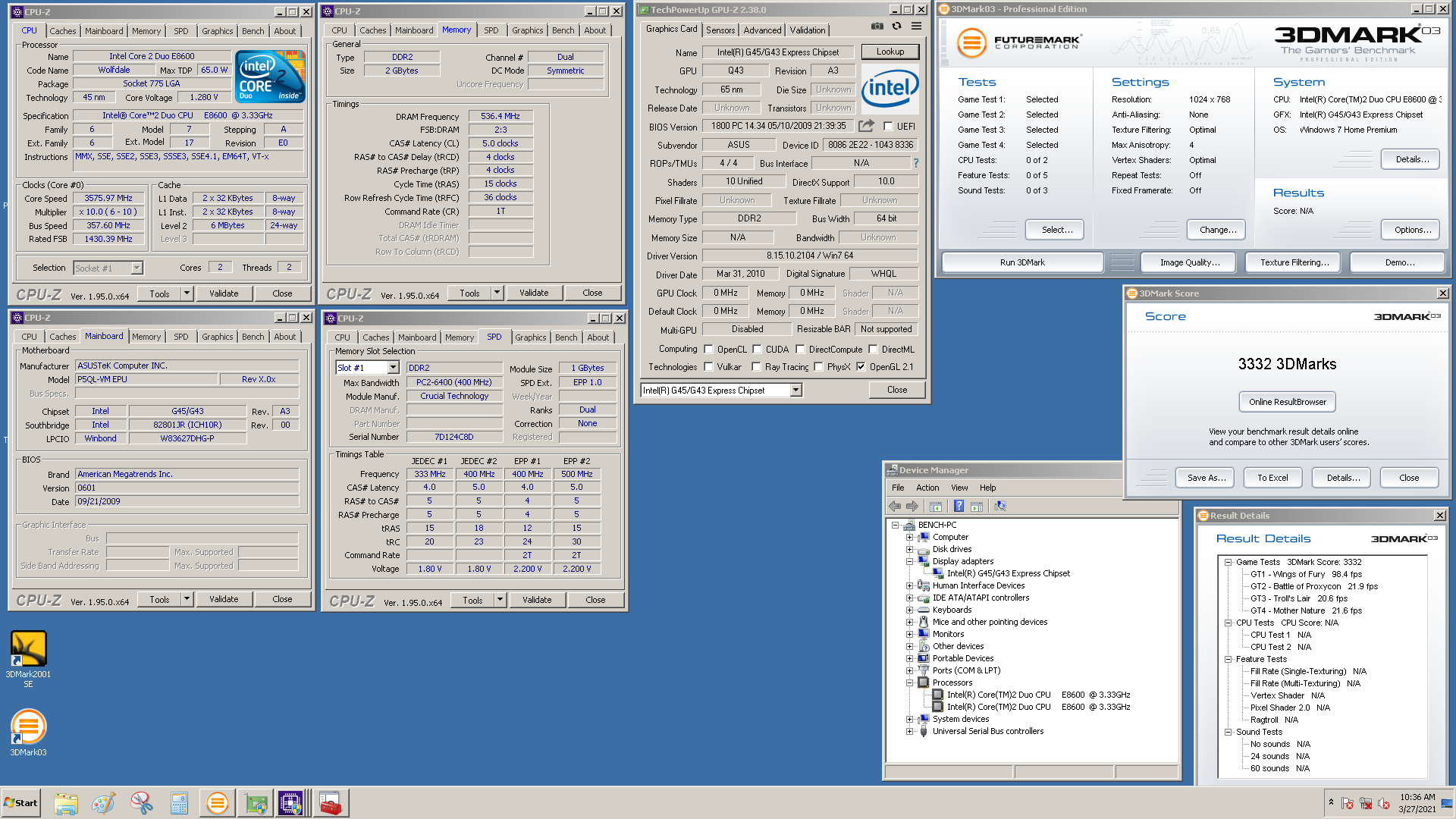Click Online ResultBrowser button
The image size is (1456, 819).
[x=1288, y=402]
